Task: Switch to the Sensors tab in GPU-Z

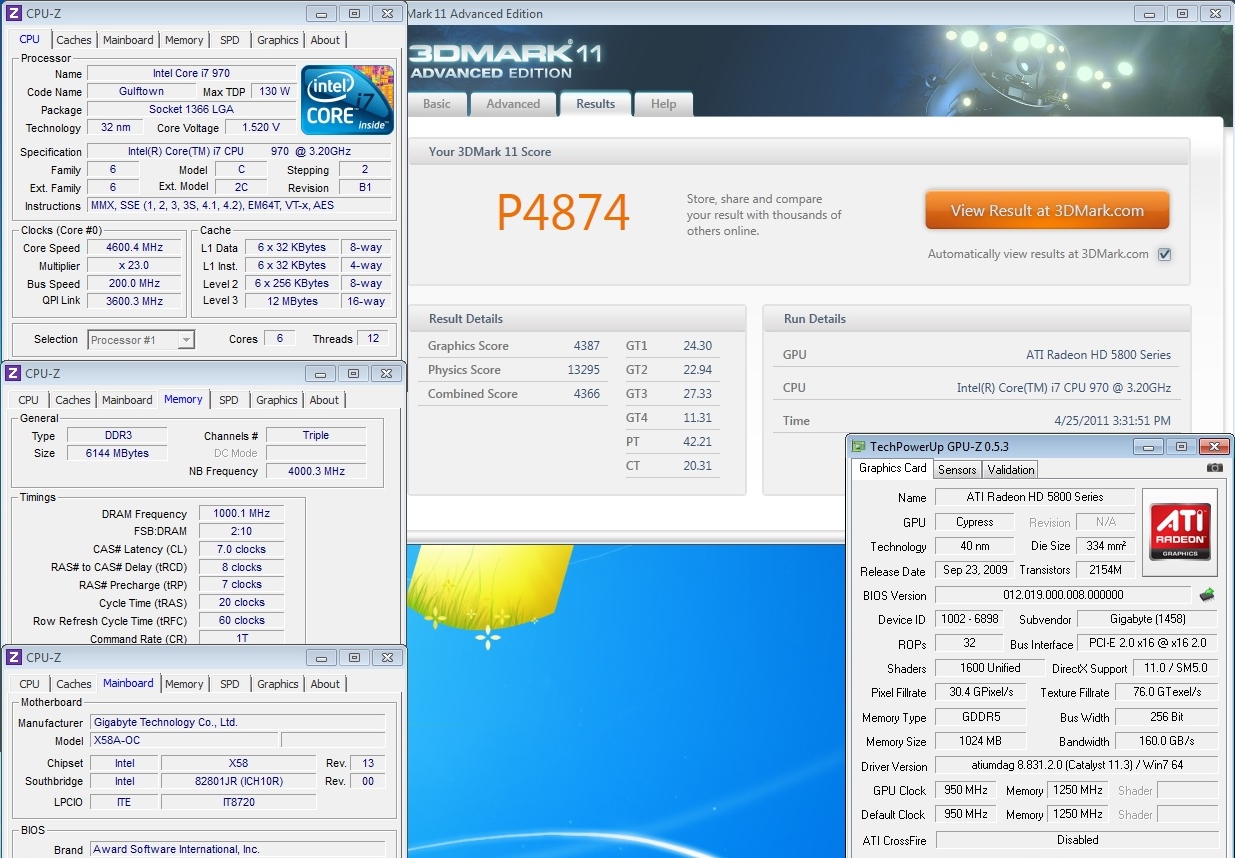Action: pos(957,469)
